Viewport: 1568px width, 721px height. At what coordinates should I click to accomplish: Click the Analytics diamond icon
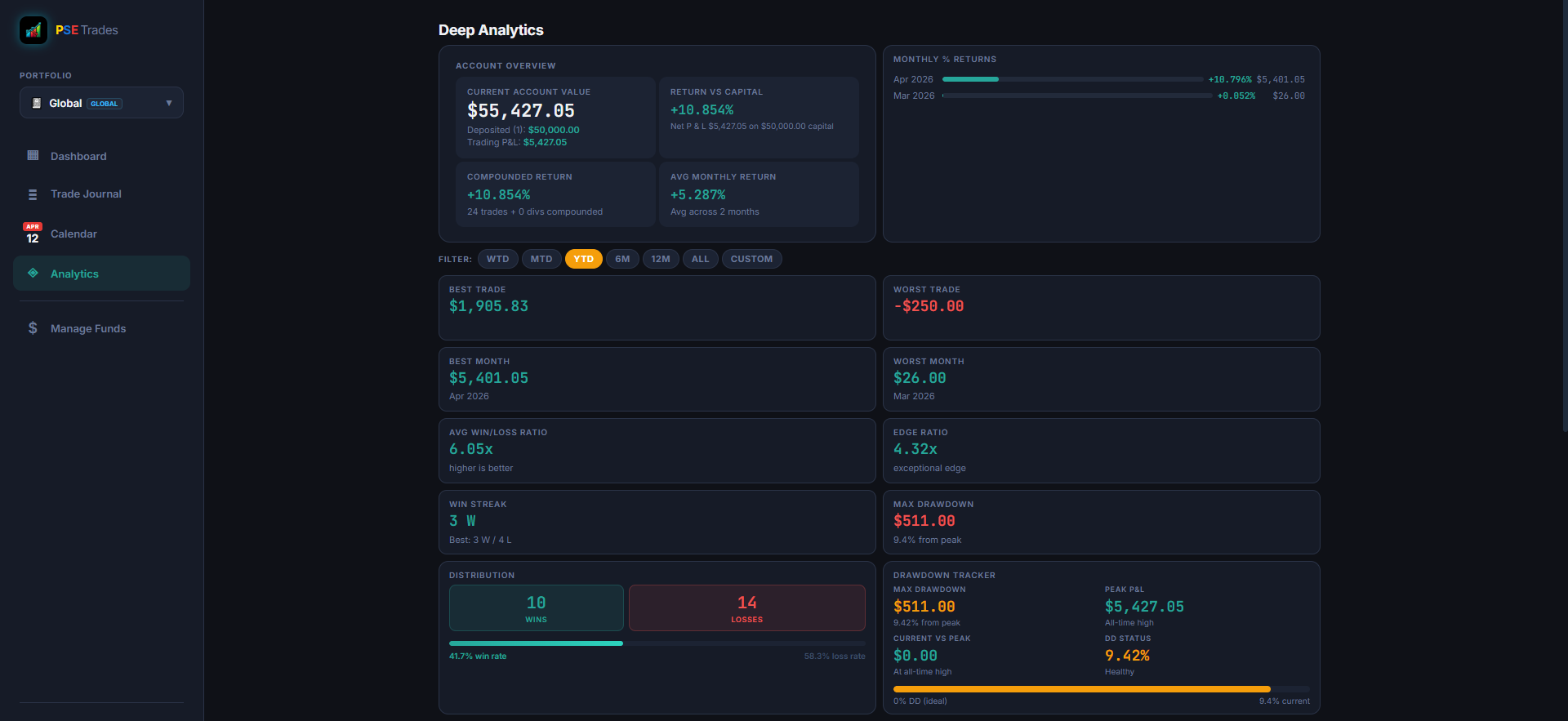pyautogui.click(x=33, y=274)
